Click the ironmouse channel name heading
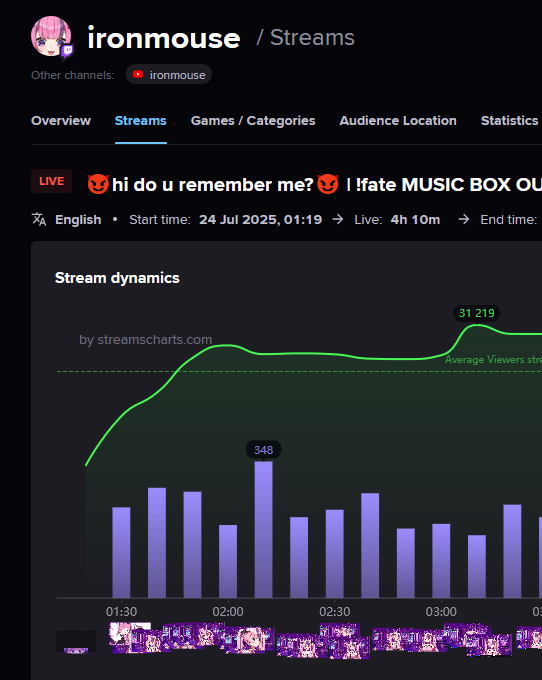 [164, 38]
